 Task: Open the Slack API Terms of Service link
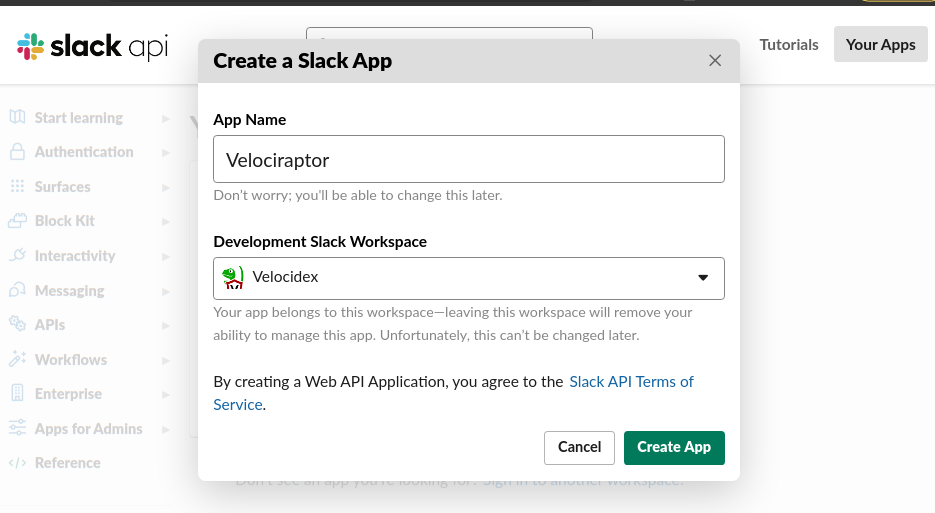pos(630,382)
